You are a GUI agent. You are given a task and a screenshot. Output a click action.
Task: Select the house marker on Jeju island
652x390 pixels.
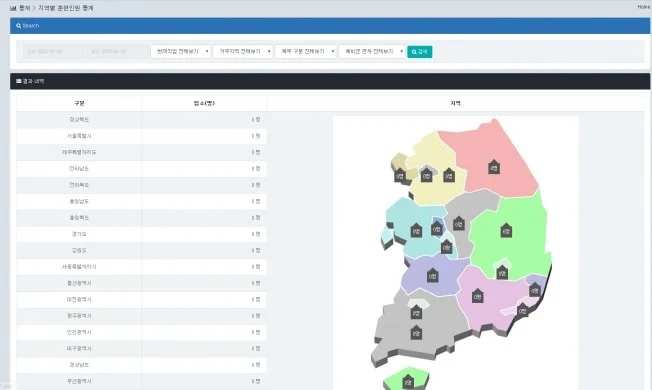[408, 382]
